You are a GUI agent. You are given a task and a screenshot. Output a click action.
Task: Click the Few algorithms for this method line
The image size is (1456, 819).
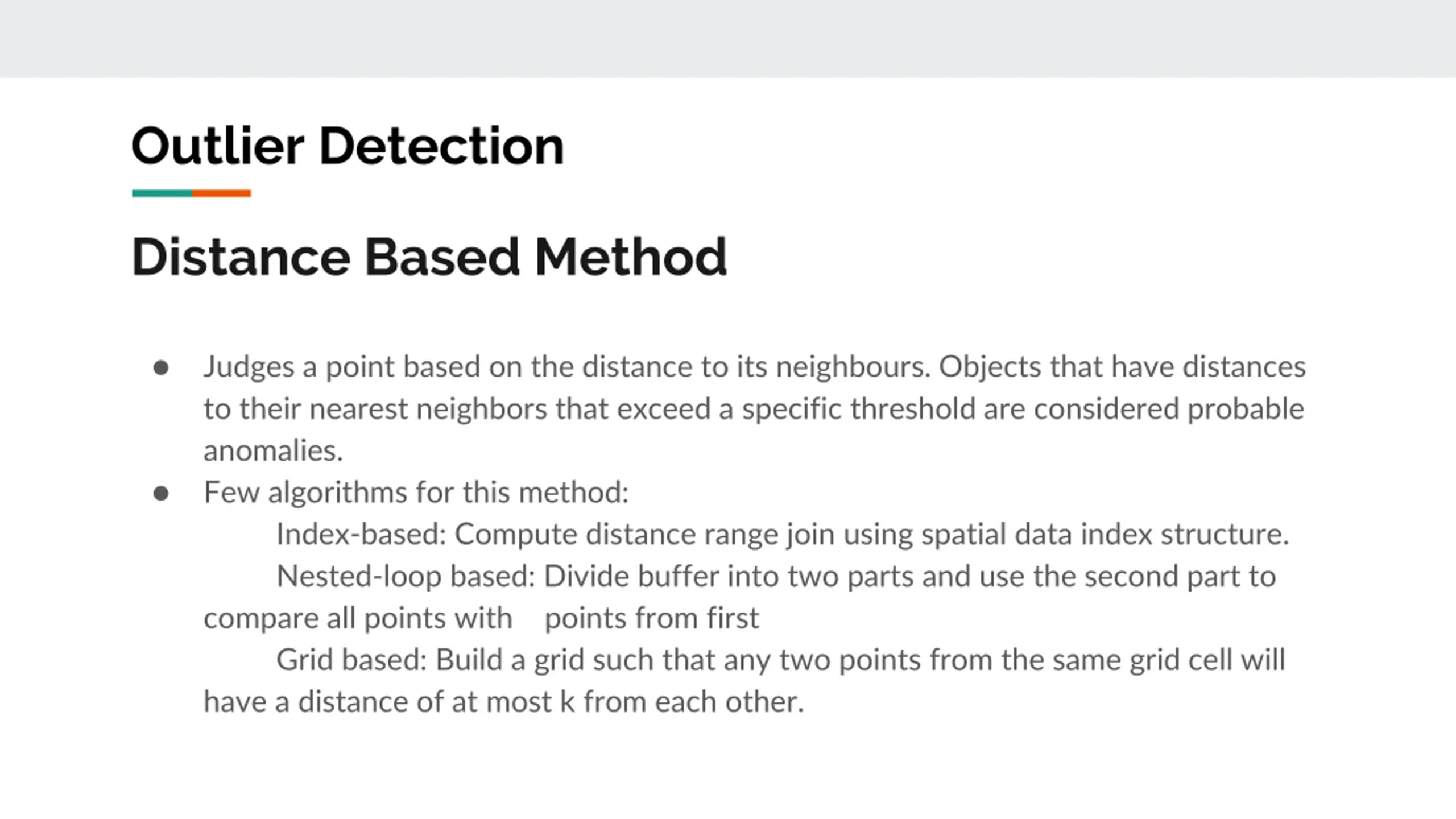416,492
